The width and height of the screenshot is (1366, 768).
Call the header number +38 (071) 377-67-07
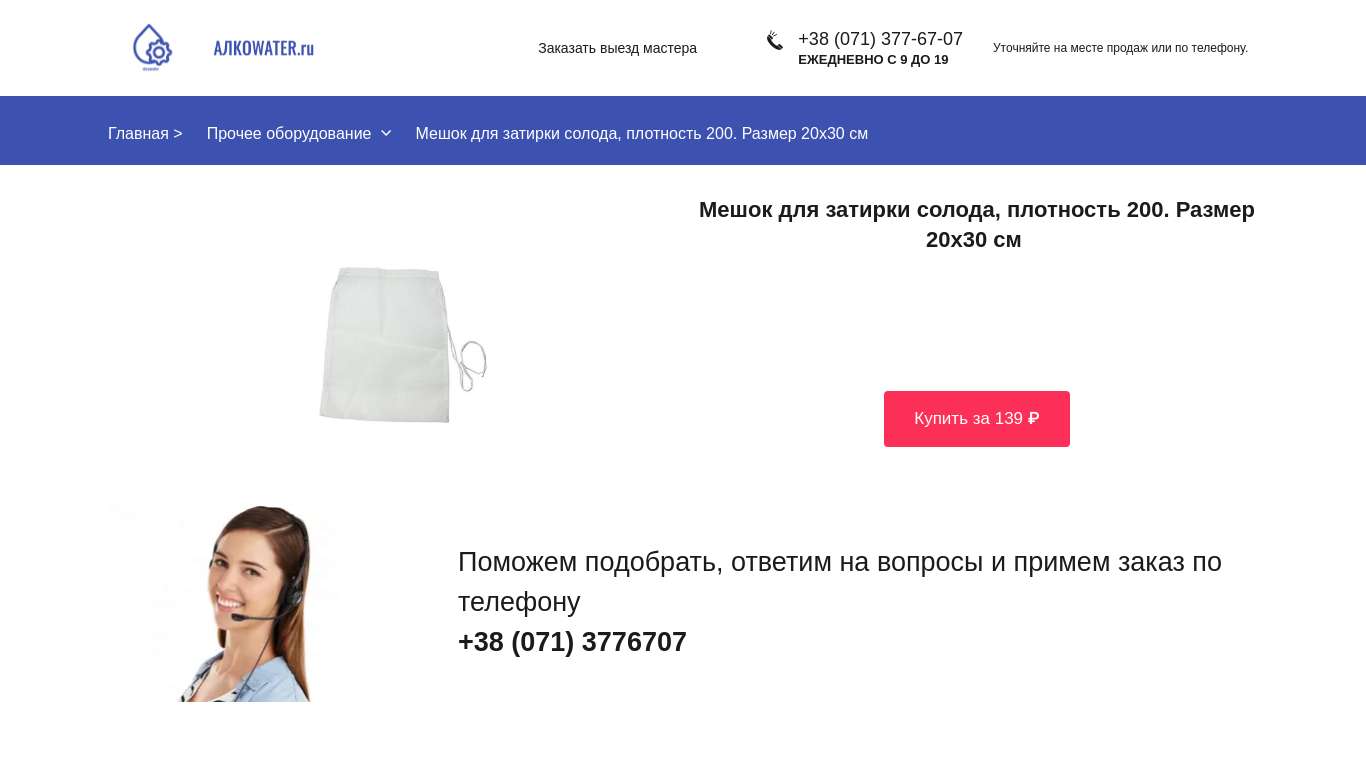[x=880, y=39]
